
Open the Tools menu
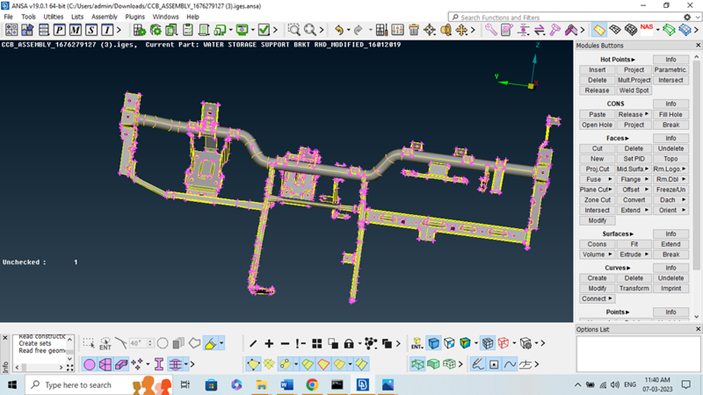click(28, 17)
